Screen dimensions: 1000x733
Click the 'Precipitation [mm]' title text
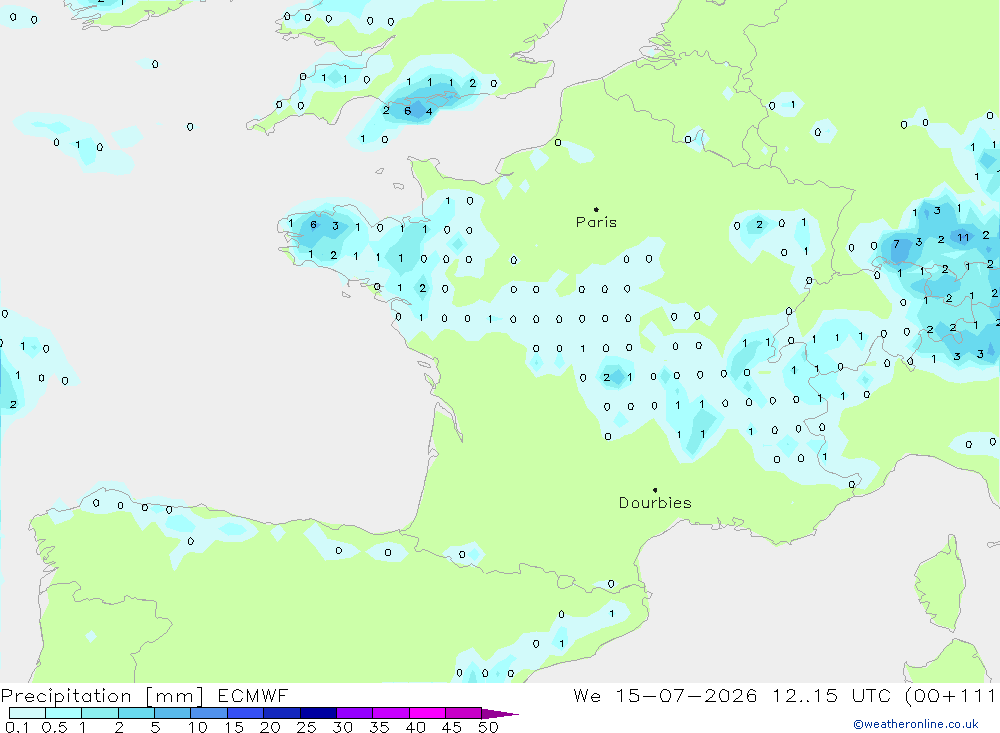[x=102, y=696]
